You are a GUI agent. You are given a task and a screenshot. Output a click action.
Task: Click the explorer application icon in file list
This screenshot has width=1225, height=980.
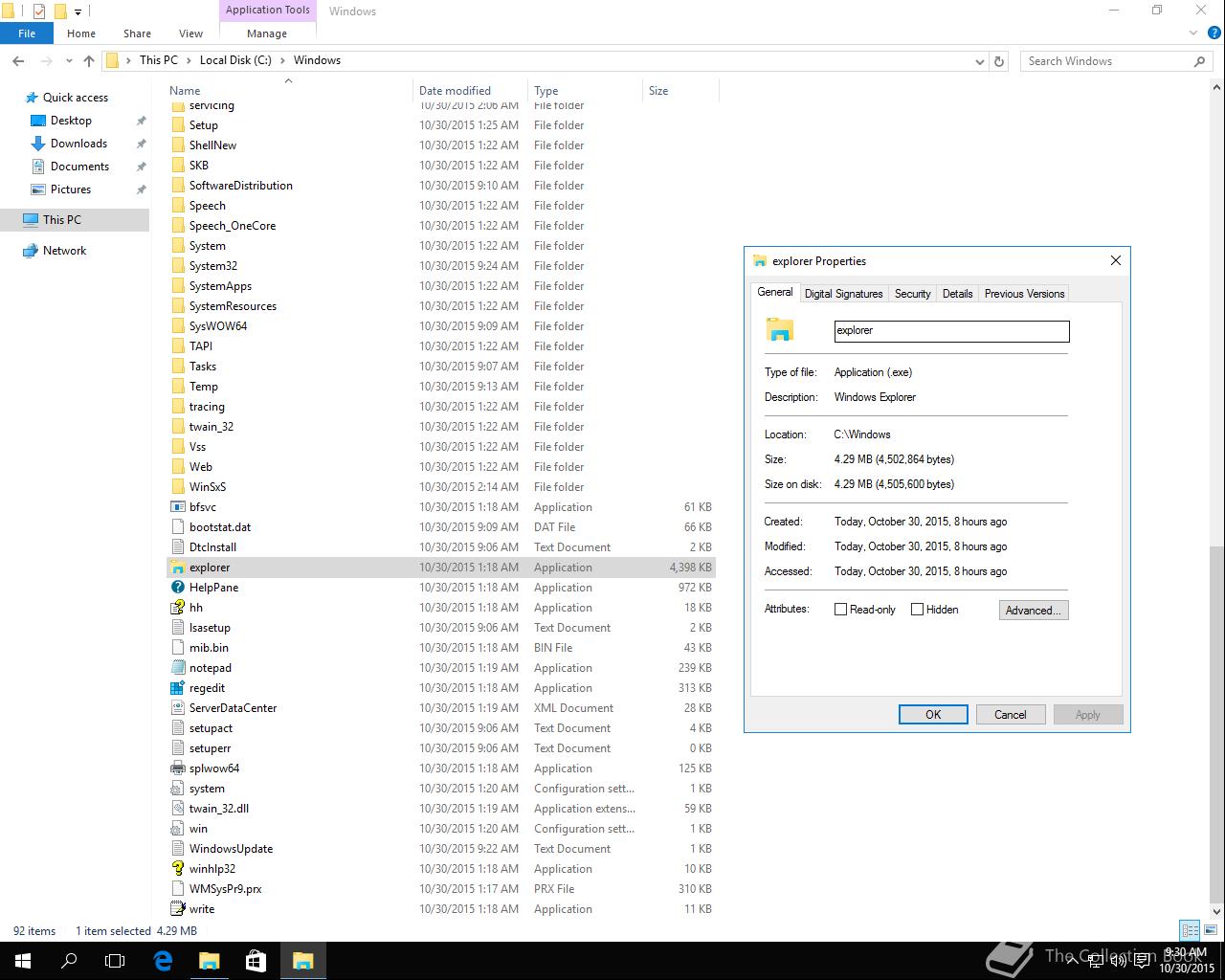(x=177, y=568)
